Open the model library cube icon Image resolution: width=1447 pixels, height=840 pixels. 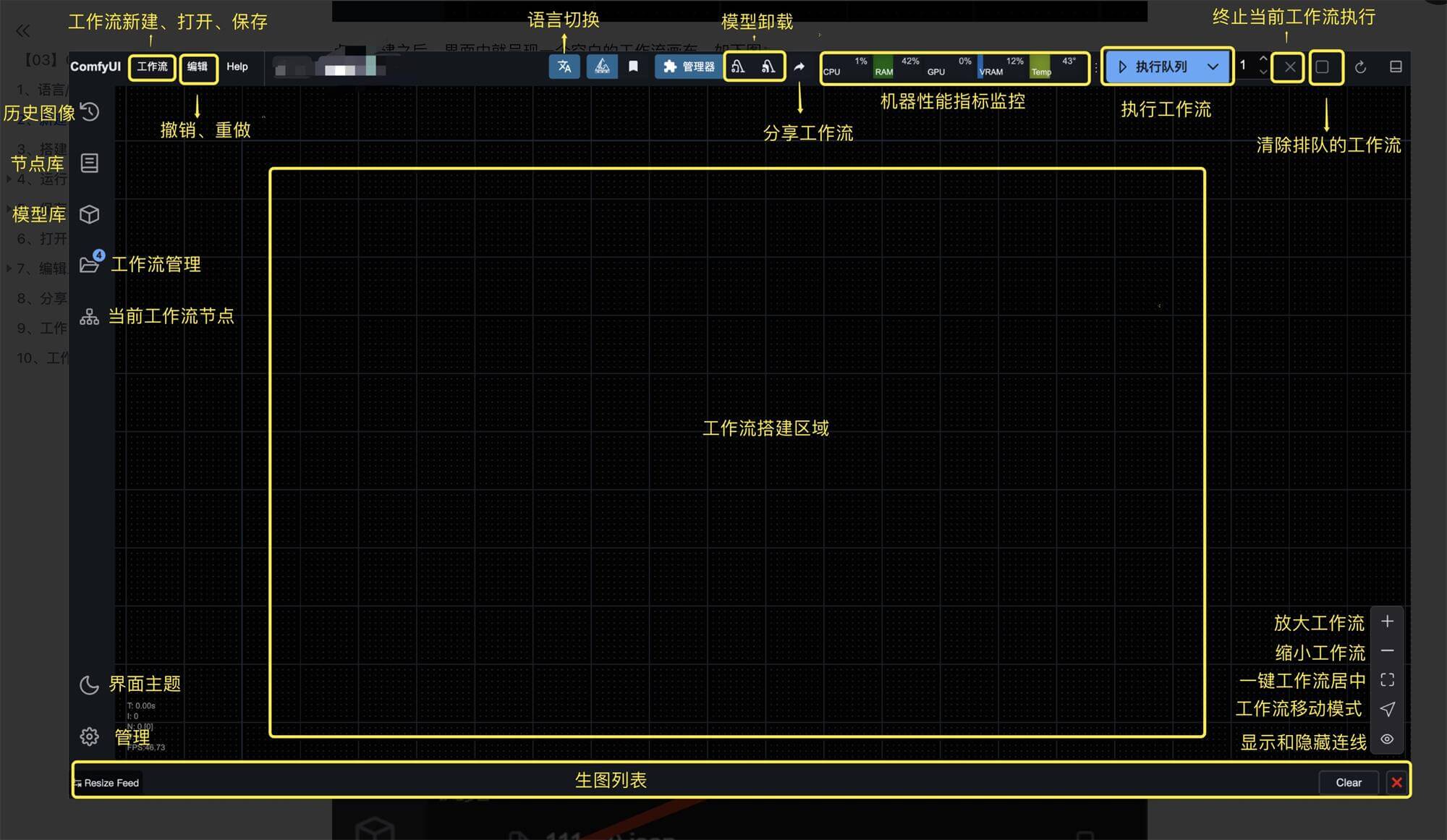(90, 214)
